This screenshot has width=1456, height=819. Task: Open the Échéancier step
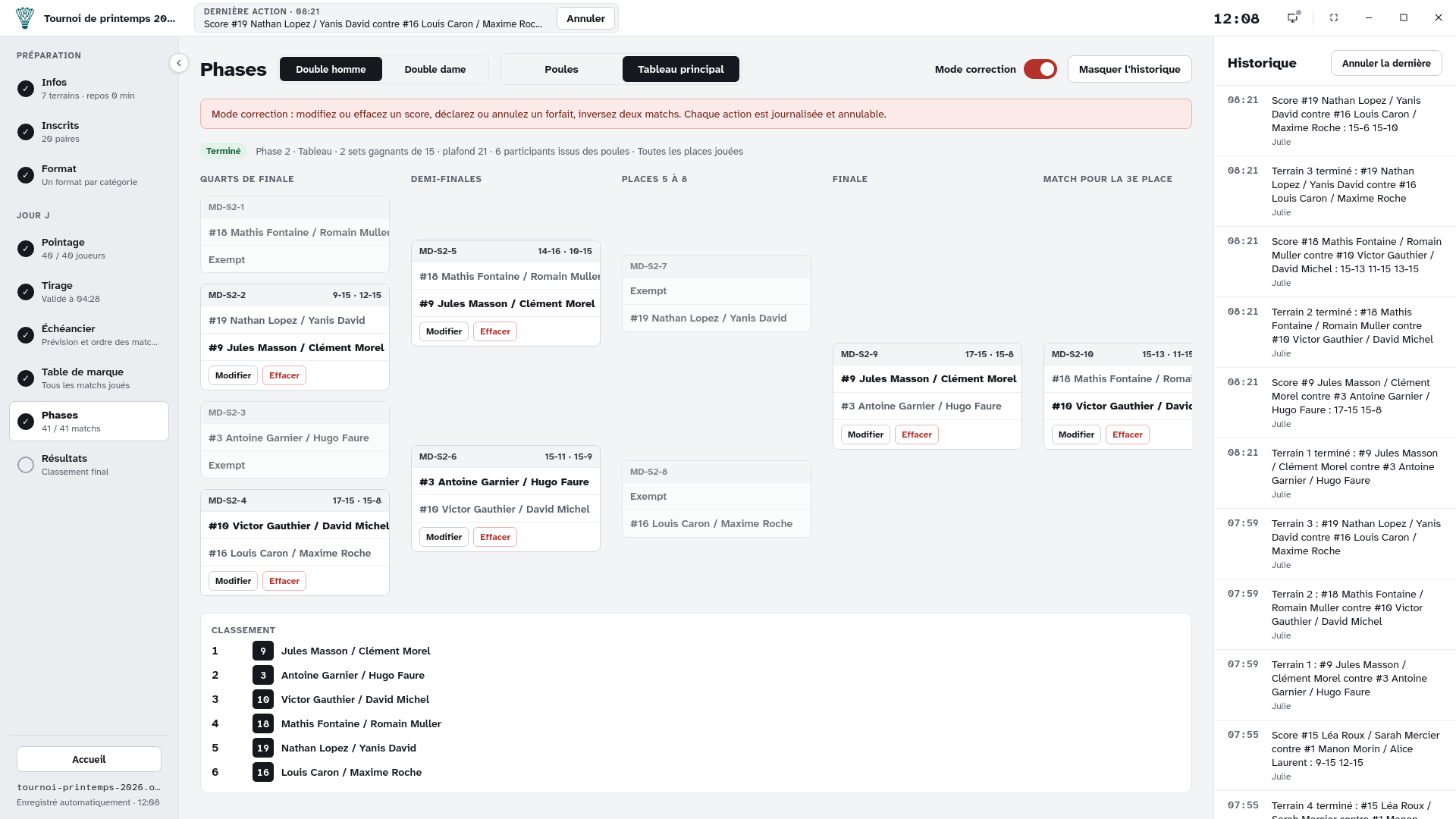(x=89, y=335)
